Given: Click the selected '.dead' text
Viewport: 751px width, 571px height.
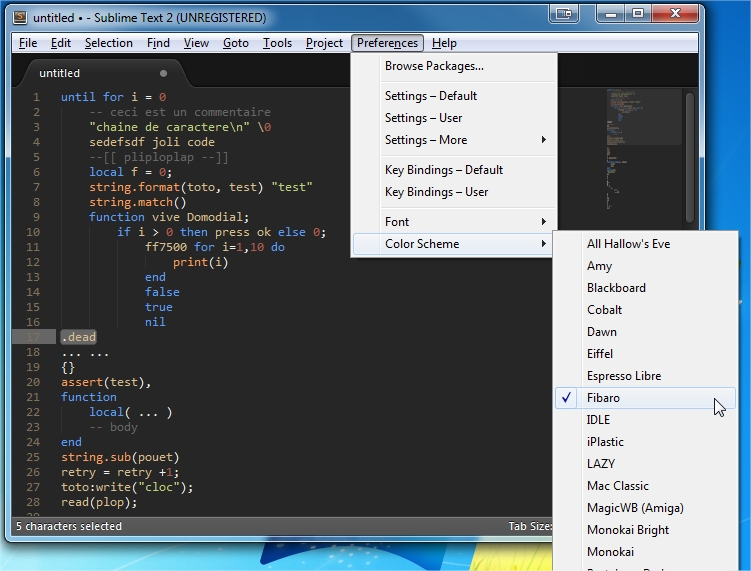Looking at the screenshot, I should (x=79, y=337).
